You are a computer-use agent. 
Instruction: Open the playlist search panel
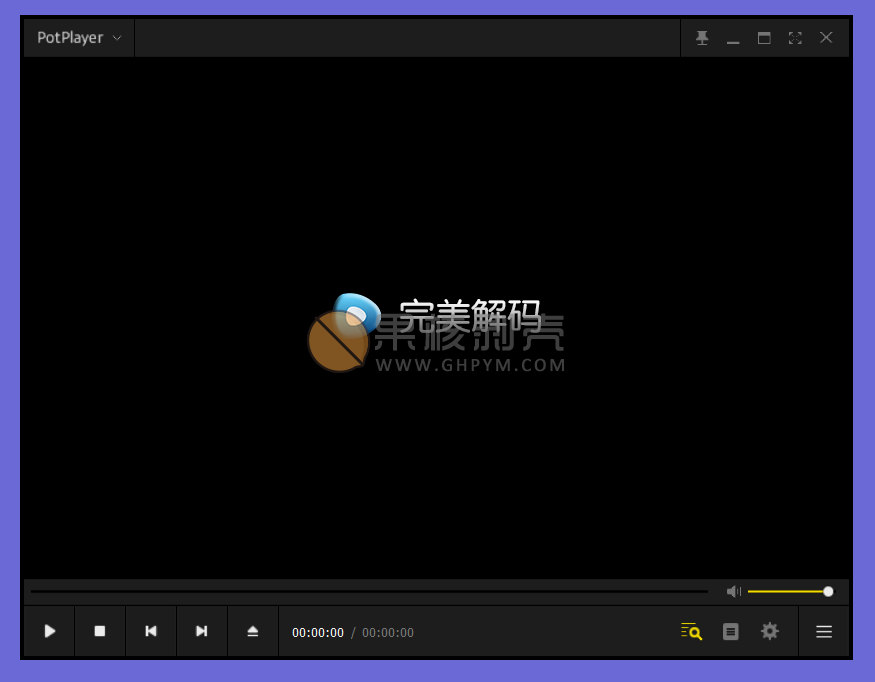[690, 631]
